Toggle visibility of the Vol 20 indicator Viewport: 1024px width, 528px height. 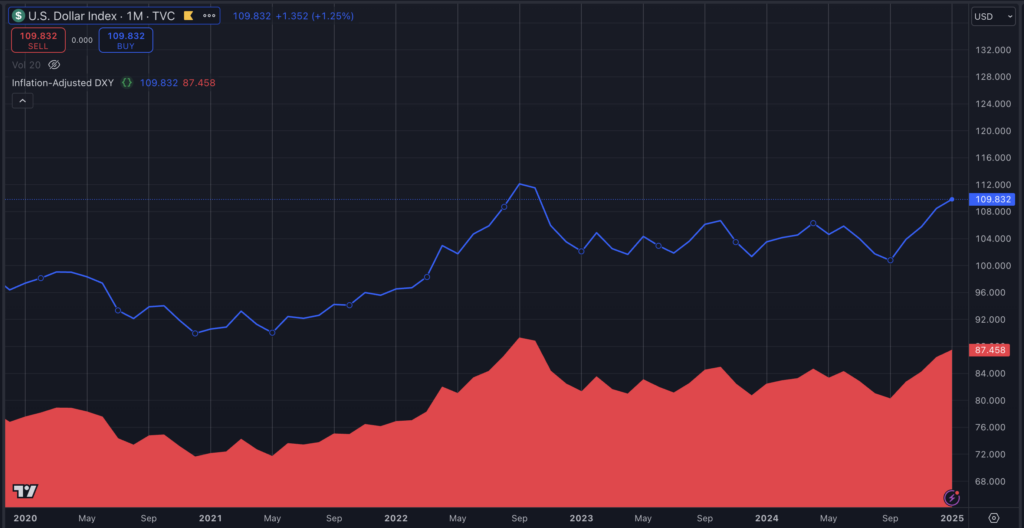click(x=54, y=64)
